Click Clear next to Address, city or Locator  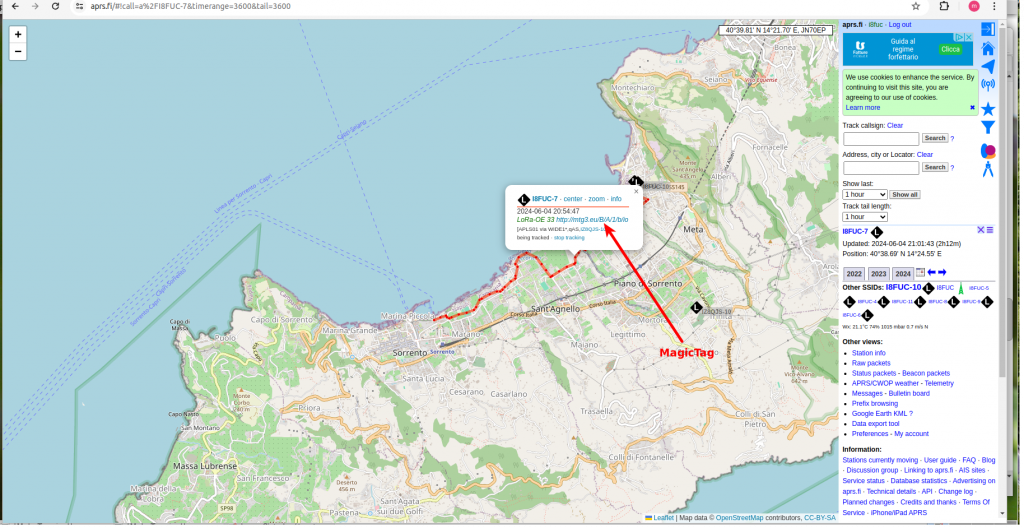(x=925, y=155)
